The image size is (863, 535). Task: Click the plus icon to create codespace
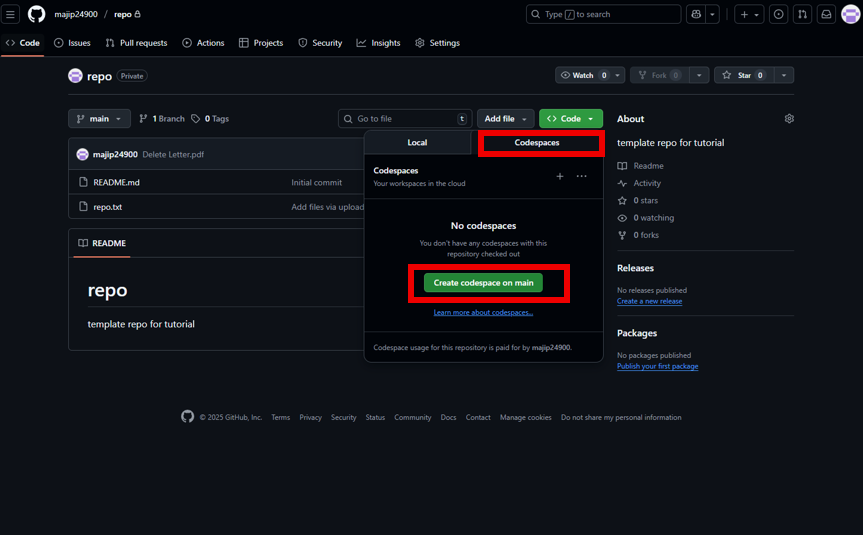pyautogui.click(x=560, y=176)
